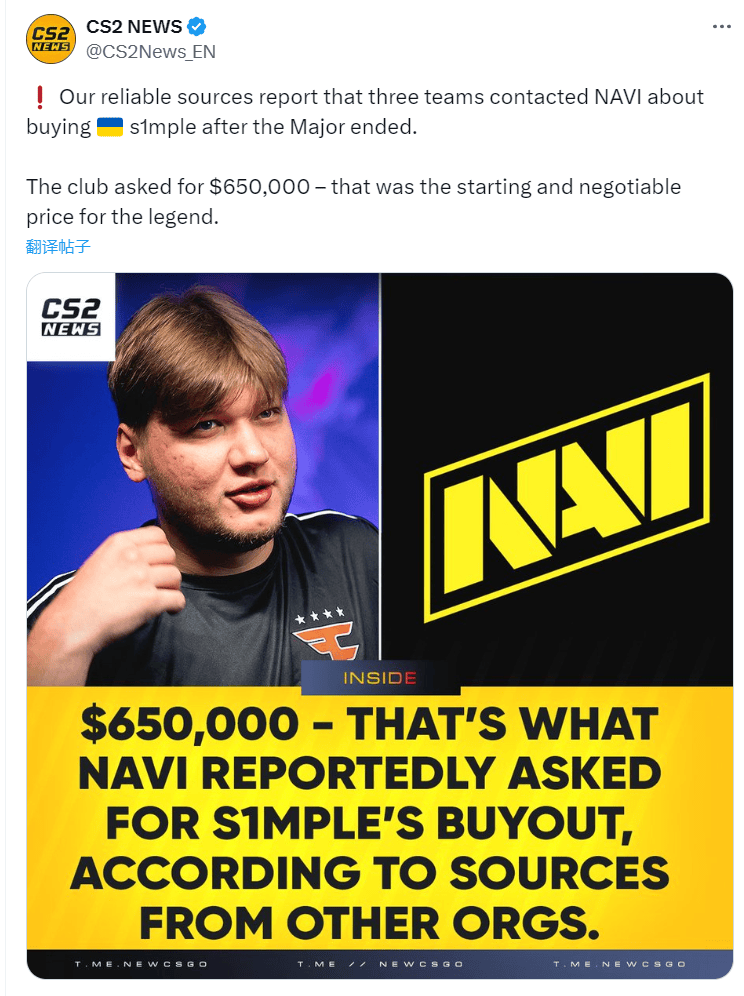Click the red exclamation mark emoji
744x996 pixels.
point(39,97)
